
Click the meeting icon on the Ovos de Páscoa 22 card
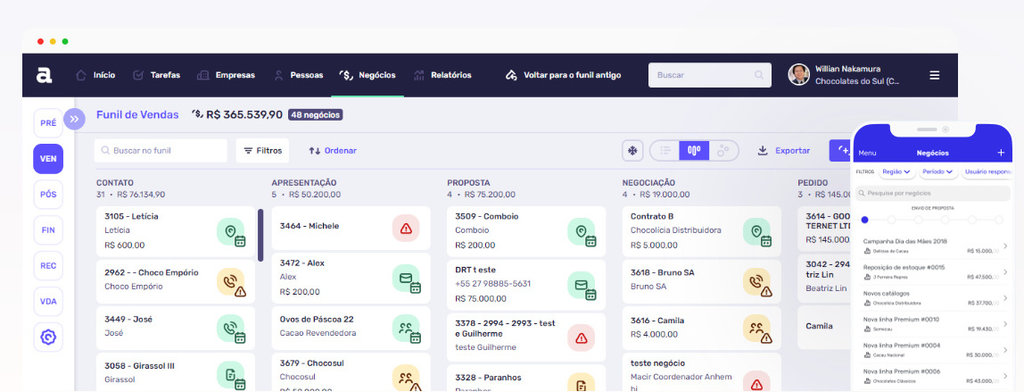[x=406, y=329]
